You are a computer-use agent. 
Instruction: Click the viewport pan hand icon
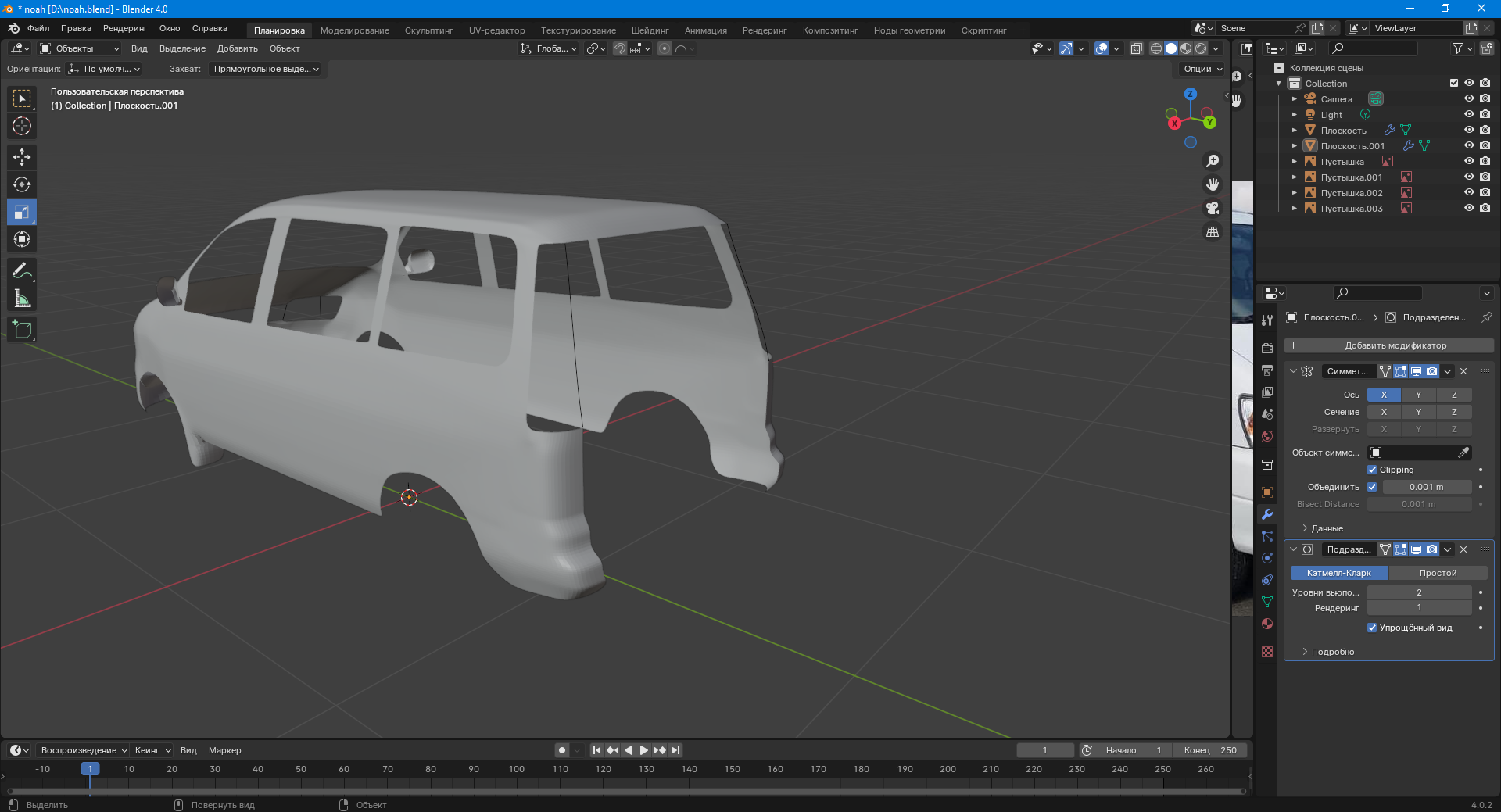click(x=1213, y=184)
